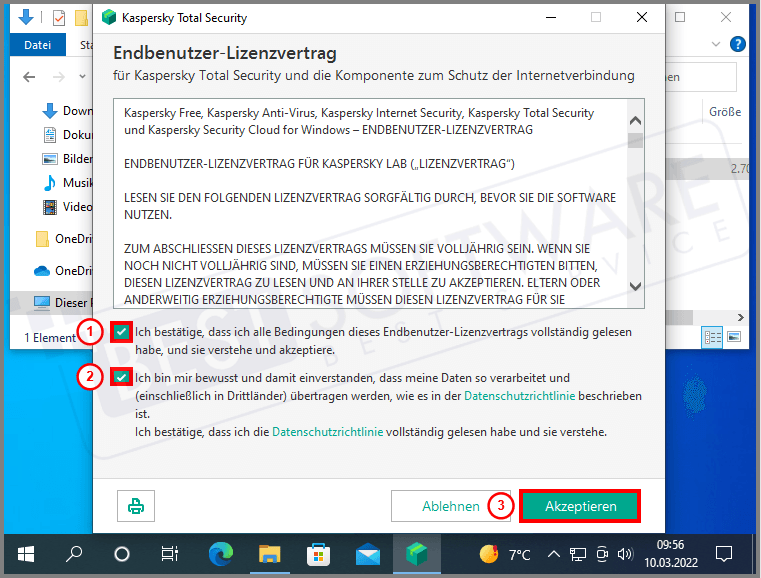Open File Explorer from taskbar
This screenshot has width=761, height=578.
(269, 554)
